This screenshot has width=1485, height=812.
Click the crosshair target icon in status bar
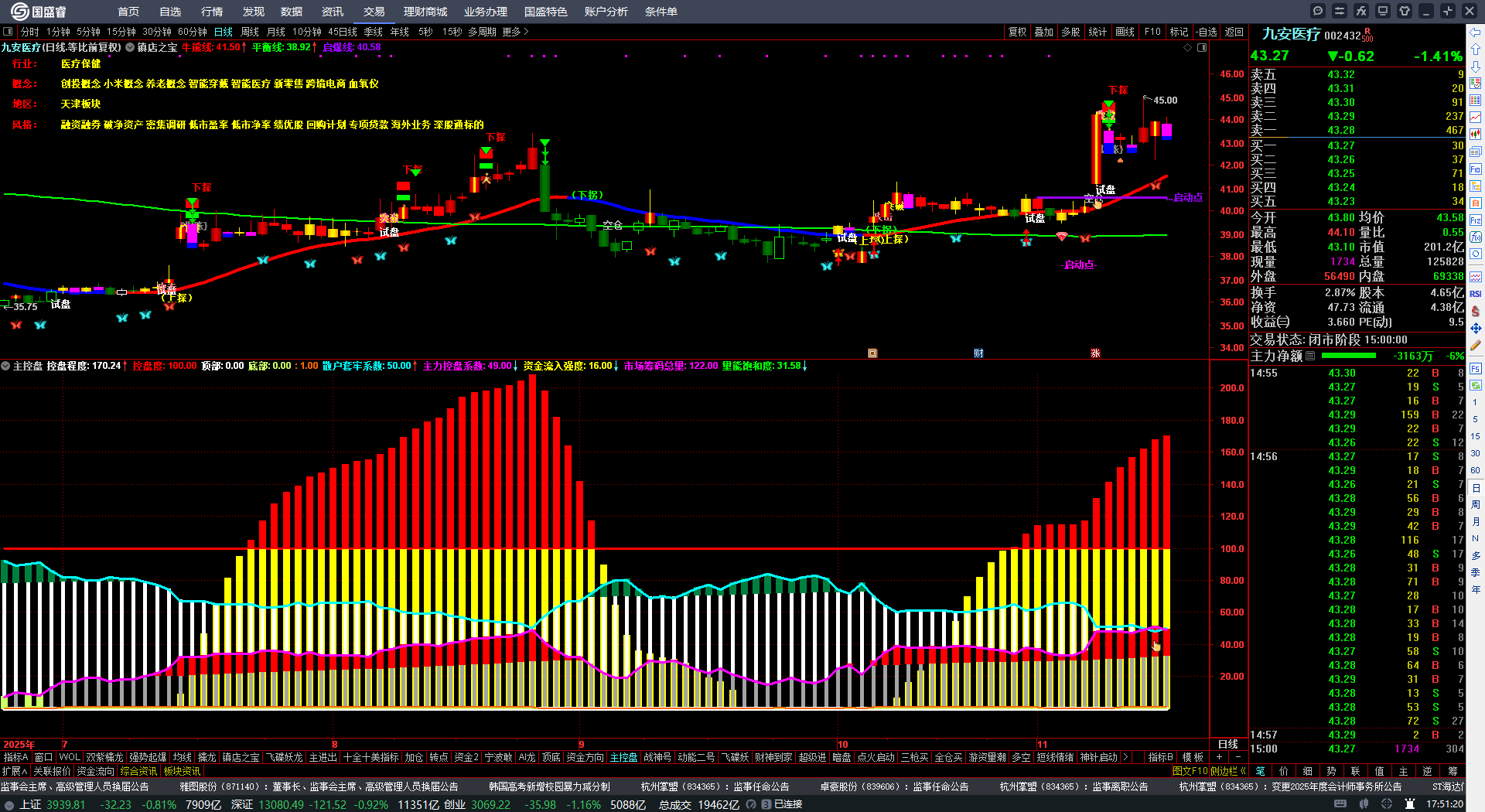pos(1387,804)
